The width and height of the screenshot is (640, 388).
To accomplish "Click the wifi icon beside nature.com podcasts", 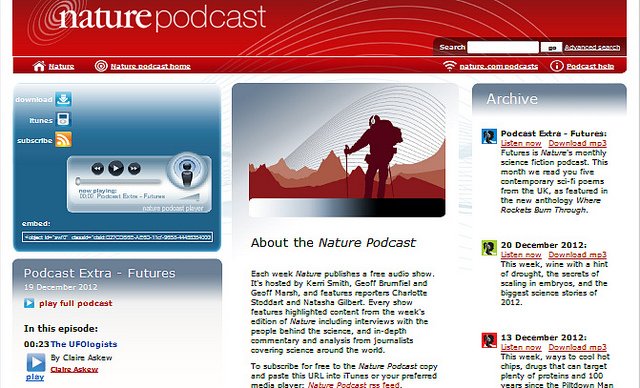I will pyautogui.click(x=449, y=66).
